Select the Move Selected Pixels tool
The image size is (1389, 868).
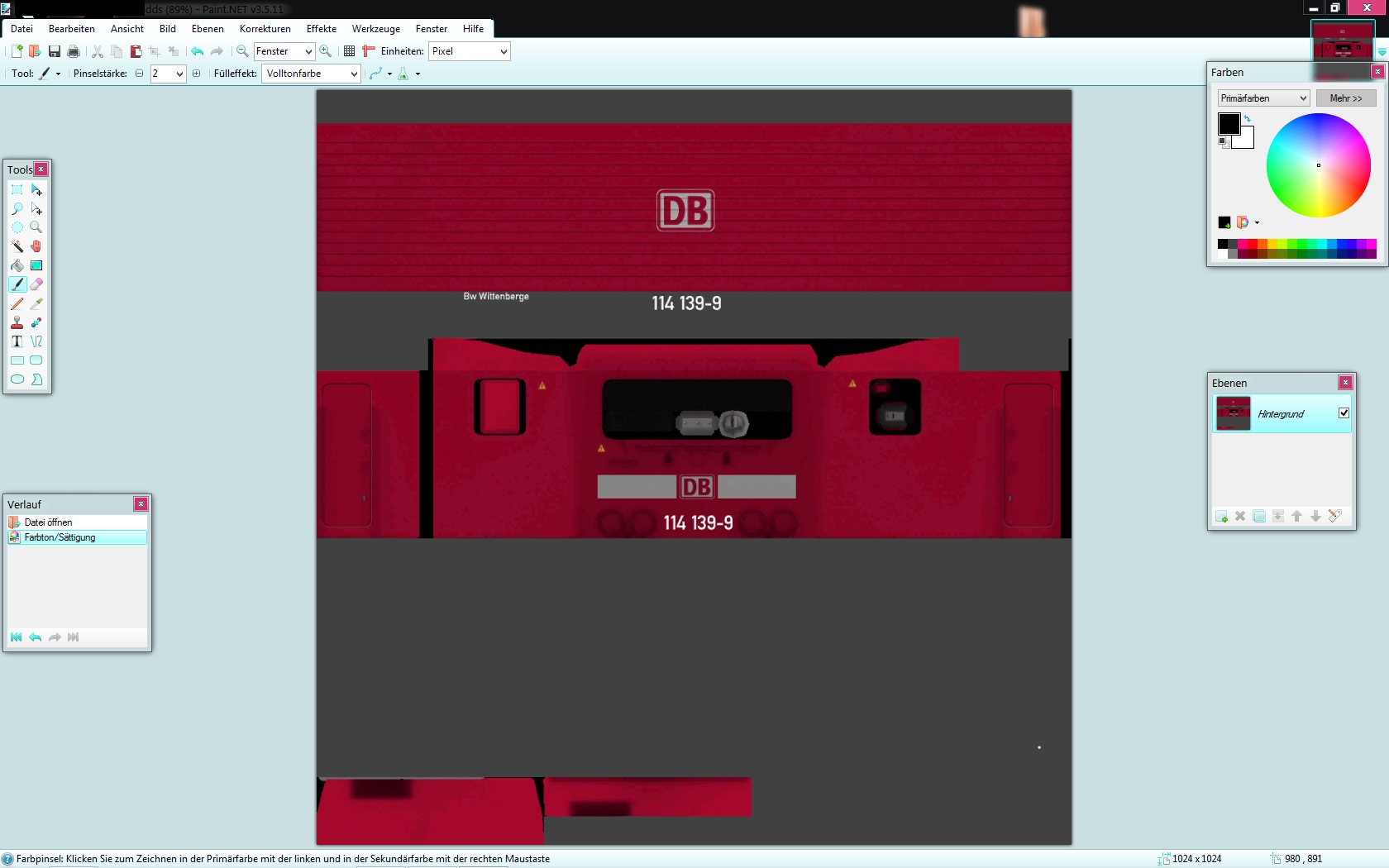36,189
